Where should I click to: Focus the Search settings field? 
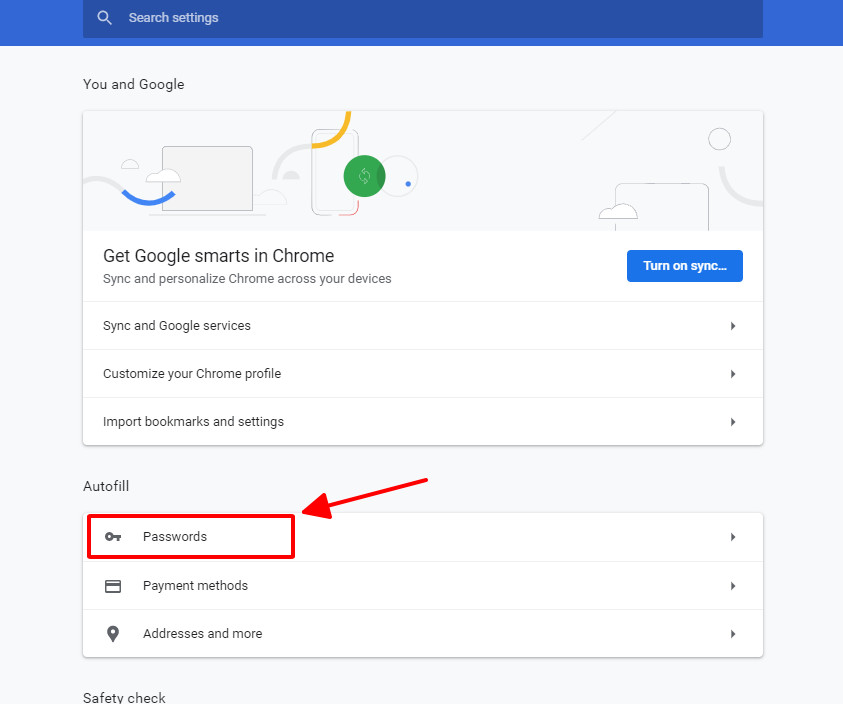click(x=423, y=18)
